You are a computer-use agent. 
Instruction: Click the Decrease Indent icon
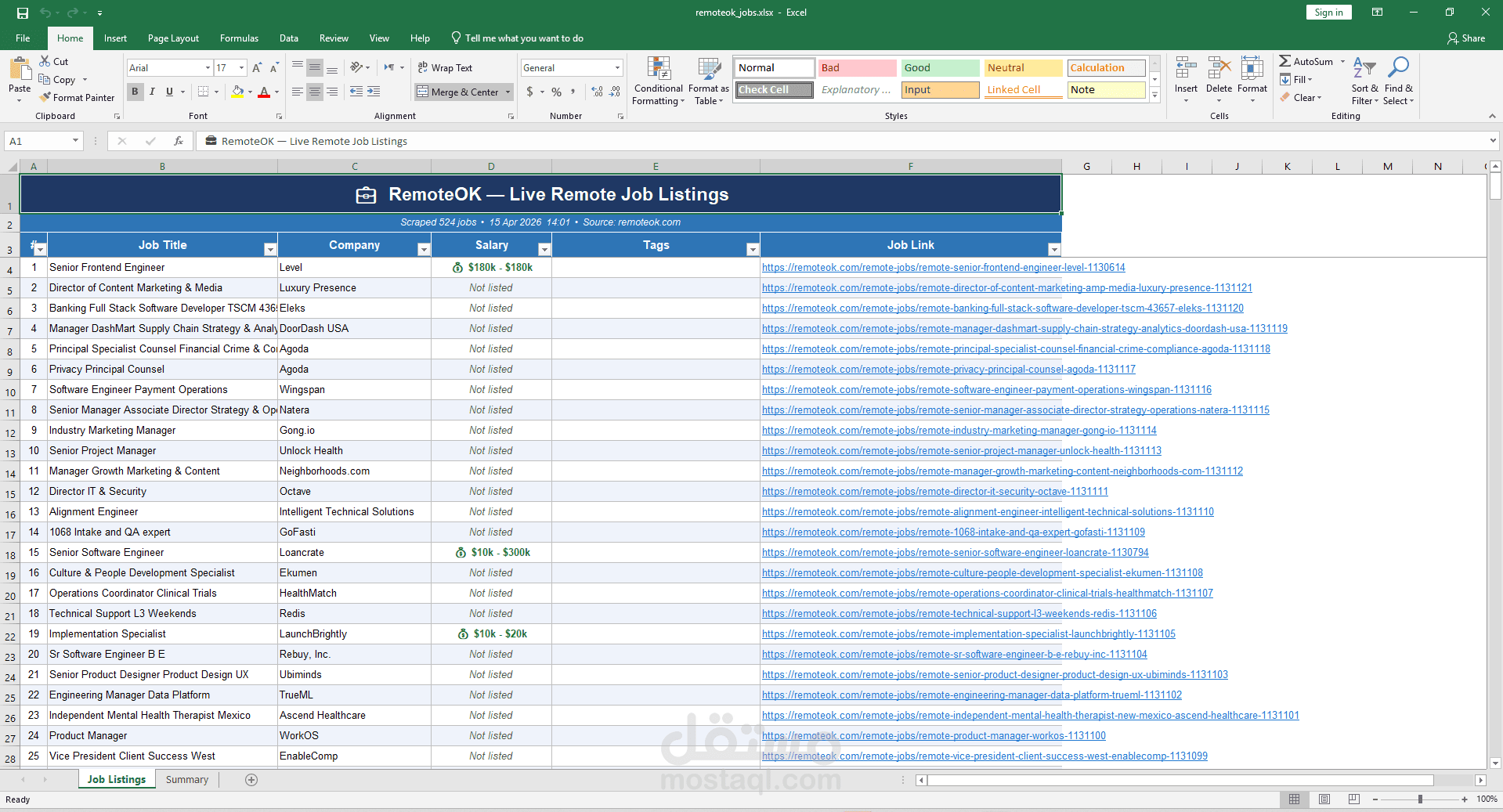tap(356, 92)
